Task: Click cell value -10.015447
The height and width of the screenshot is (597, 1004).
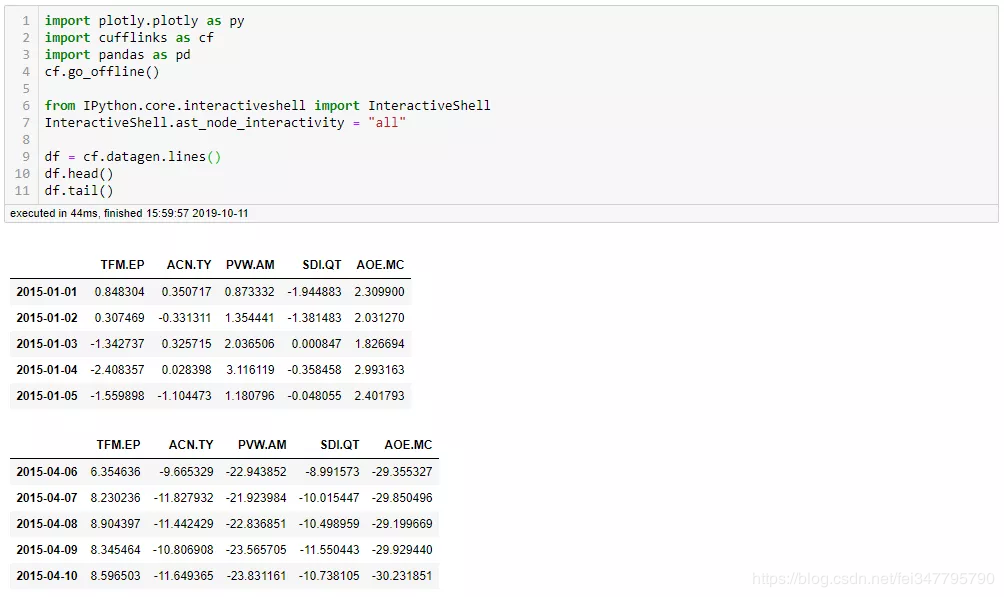Action: pos(329,498)
